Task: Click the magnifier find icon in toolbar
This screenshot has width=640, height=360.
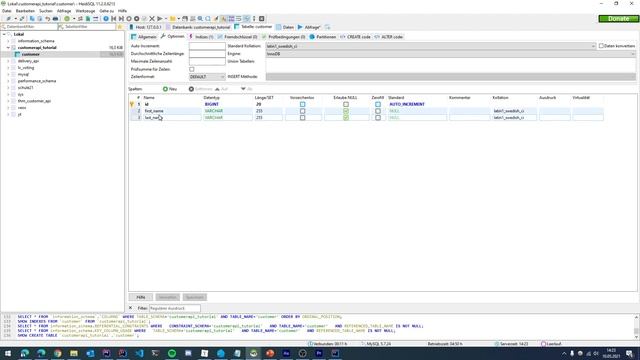Action: pyautogui.click(x=200, y=19)
